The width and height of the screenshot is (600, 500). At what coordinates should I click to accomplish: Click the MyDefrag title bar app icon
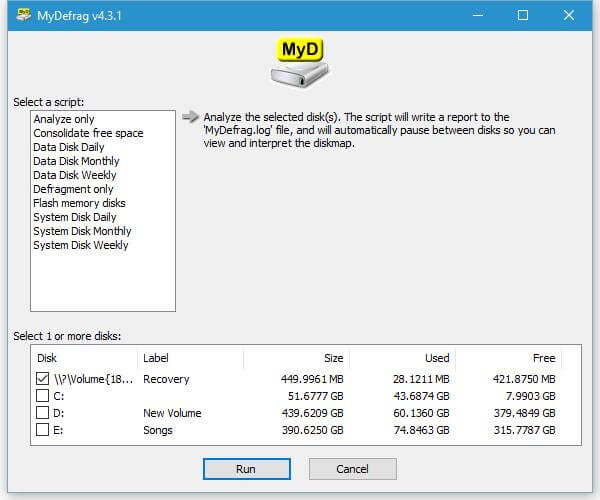point(23,15)
